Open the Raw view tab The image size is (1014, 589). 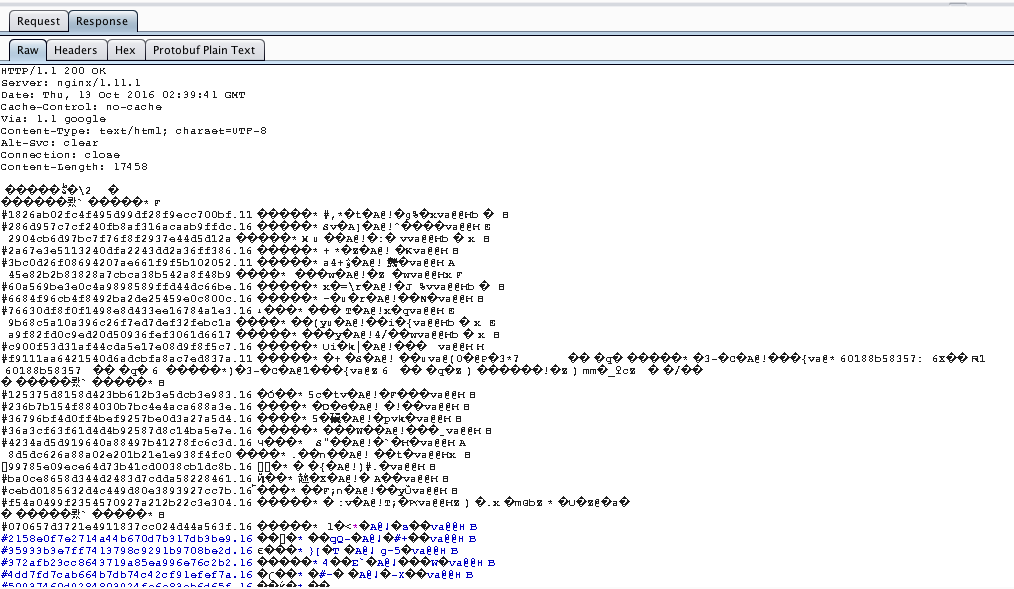[28, 50]
